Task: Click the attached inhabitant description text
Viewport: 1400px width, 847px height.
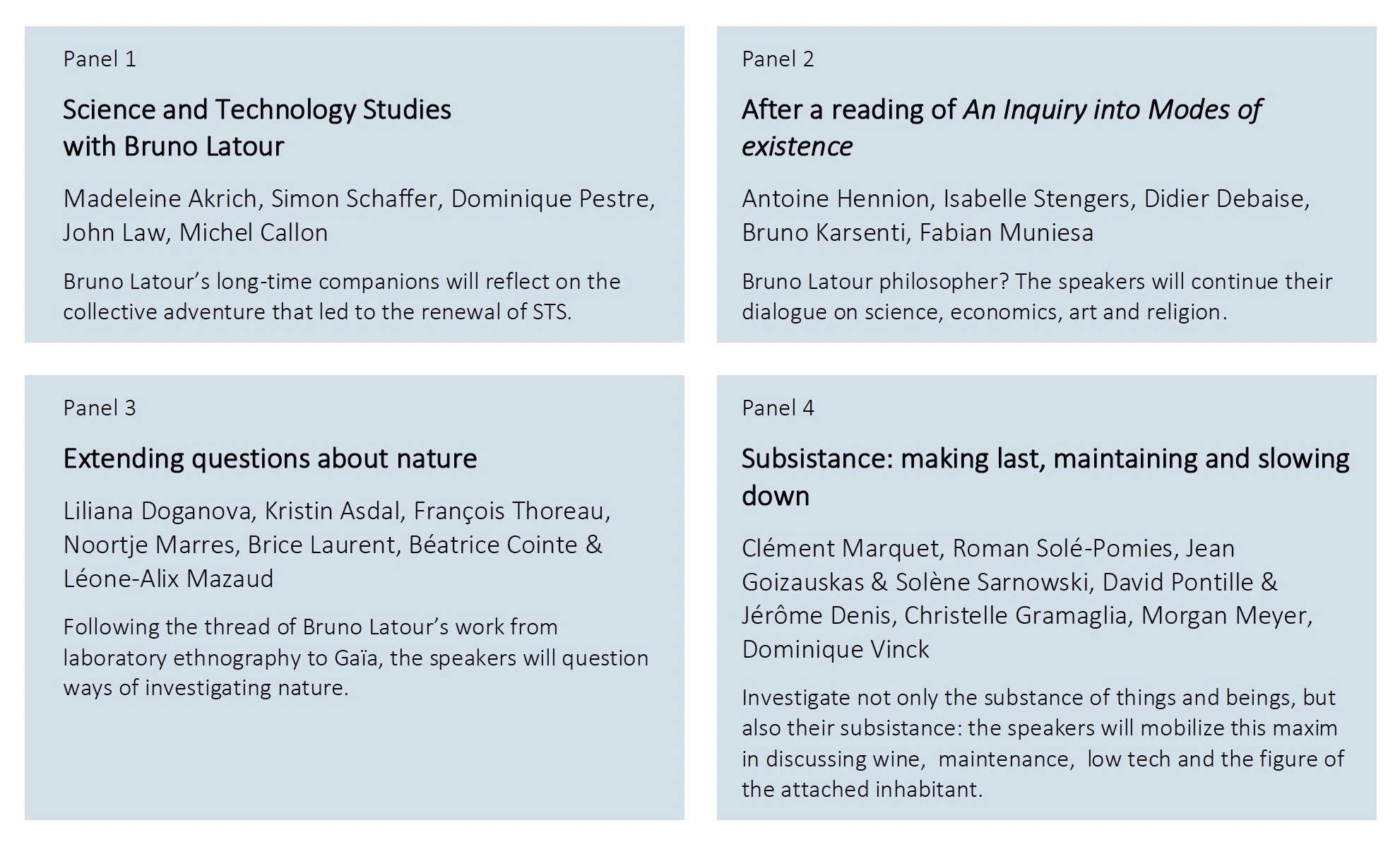Action: [1043, 743]
